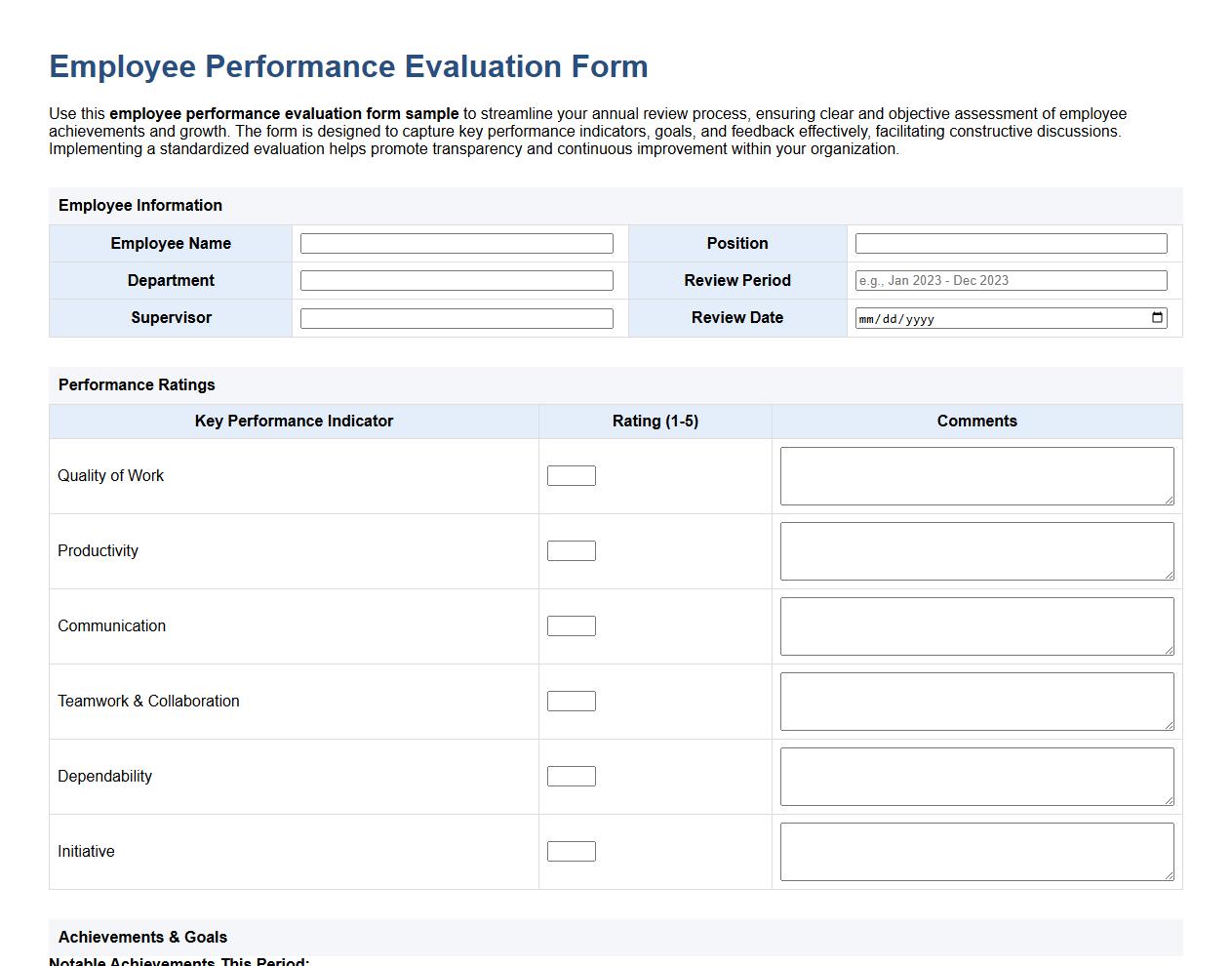
Task: Click the Productivity rating box
Action: tap(571, 550)
